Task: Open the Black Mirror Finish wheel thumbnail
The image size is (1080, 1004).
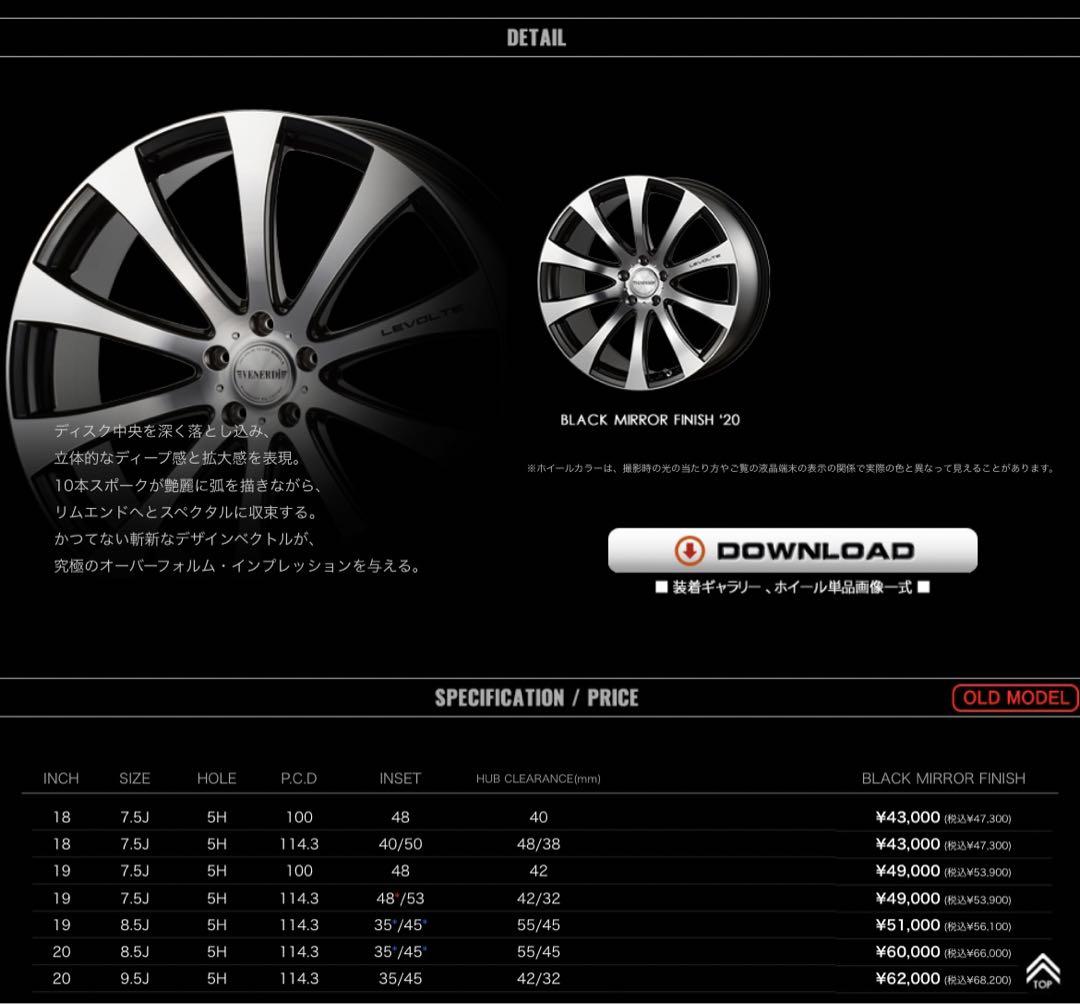Action: 652,282
